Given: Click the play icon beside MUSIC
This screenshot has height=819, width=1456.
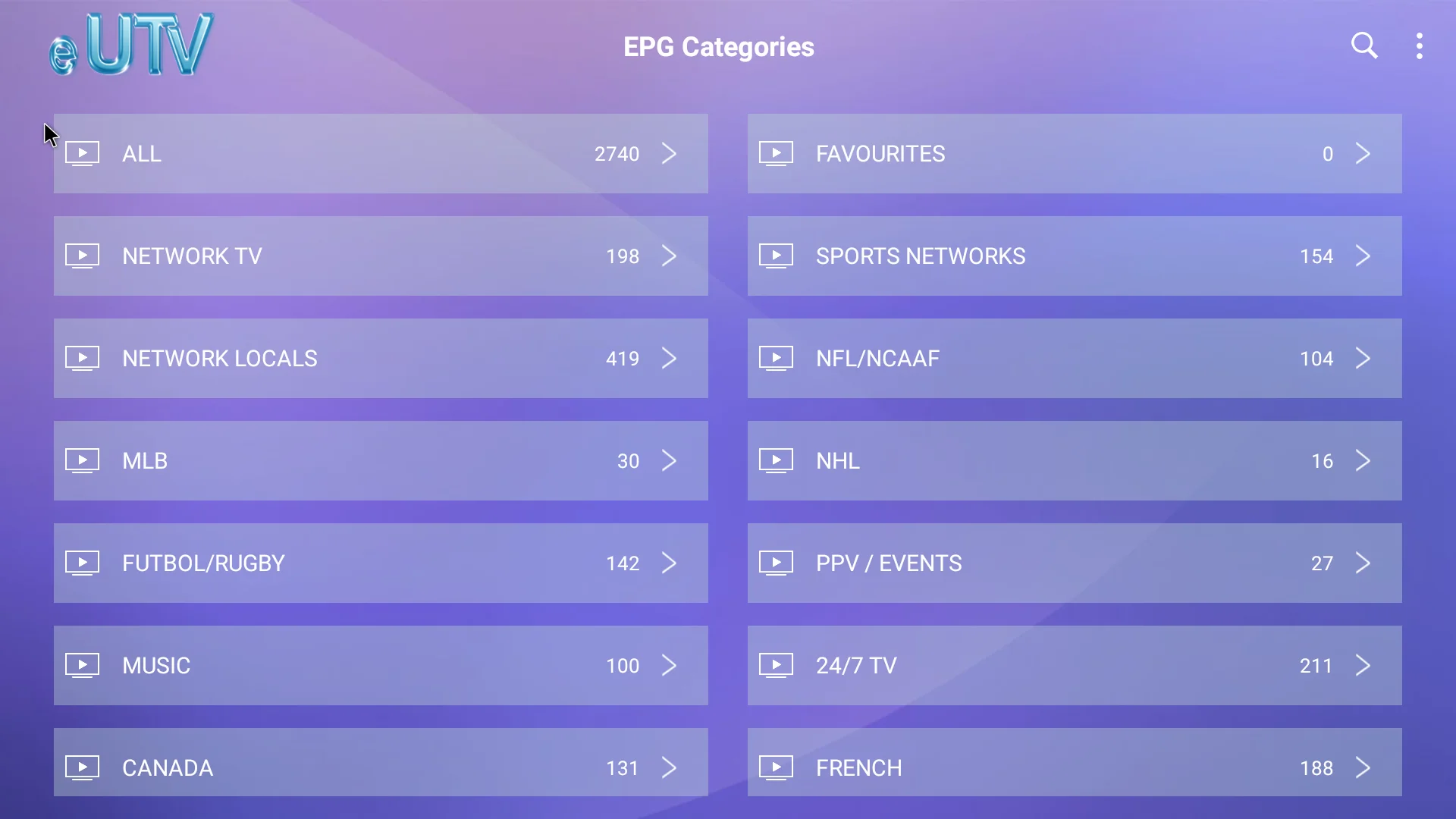Looking at the screenshot, I should (82, 666).
